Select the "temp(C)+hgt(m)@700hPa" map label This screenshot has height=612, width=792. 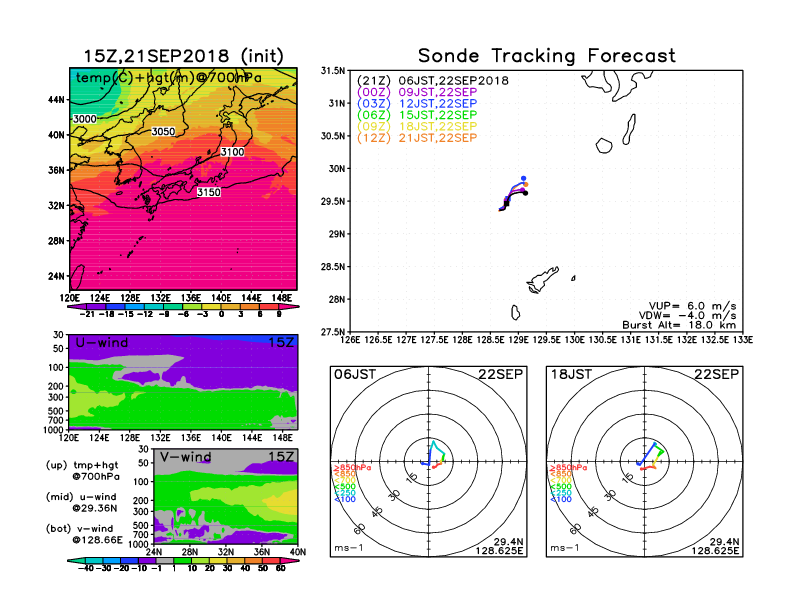click(169, 78)
